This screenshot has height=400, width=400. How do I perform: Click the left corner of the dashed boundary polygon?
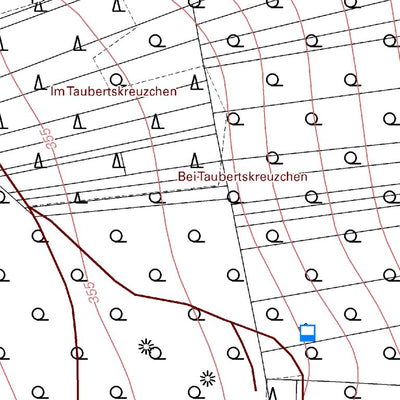tap(93, 59)
